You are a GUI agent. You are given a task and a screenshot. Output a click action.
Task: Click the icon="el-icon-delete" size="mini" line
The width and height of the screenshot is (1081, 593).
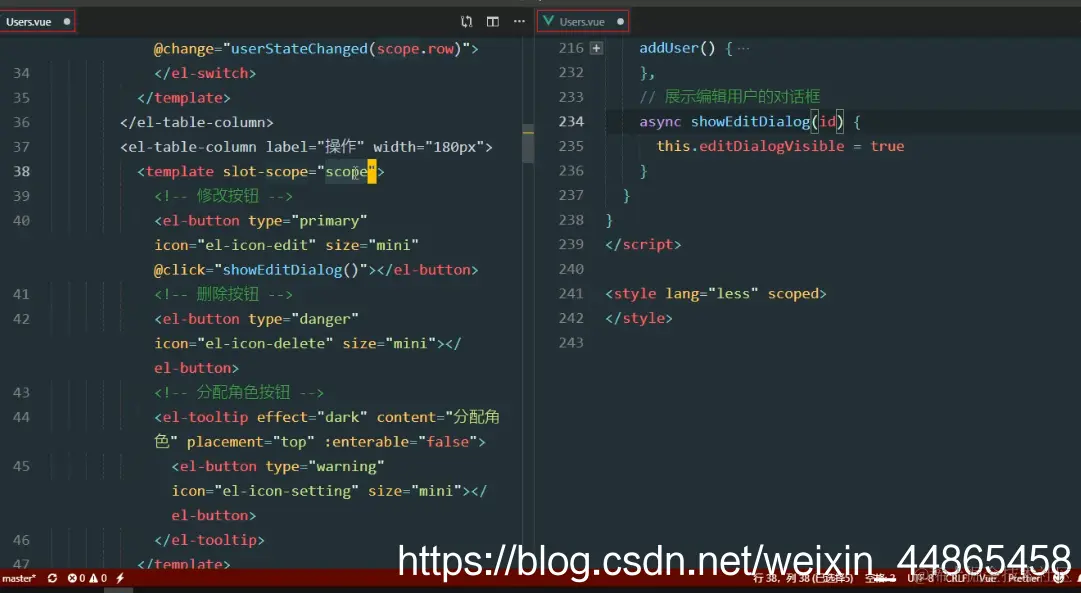point(307,343)
